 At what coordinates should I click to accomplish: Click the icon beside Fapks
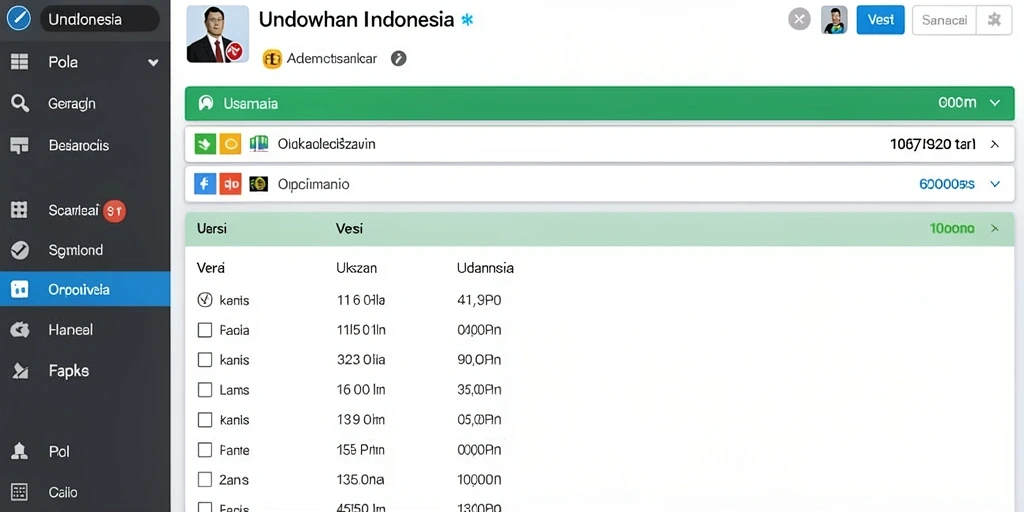pos(20,371)
